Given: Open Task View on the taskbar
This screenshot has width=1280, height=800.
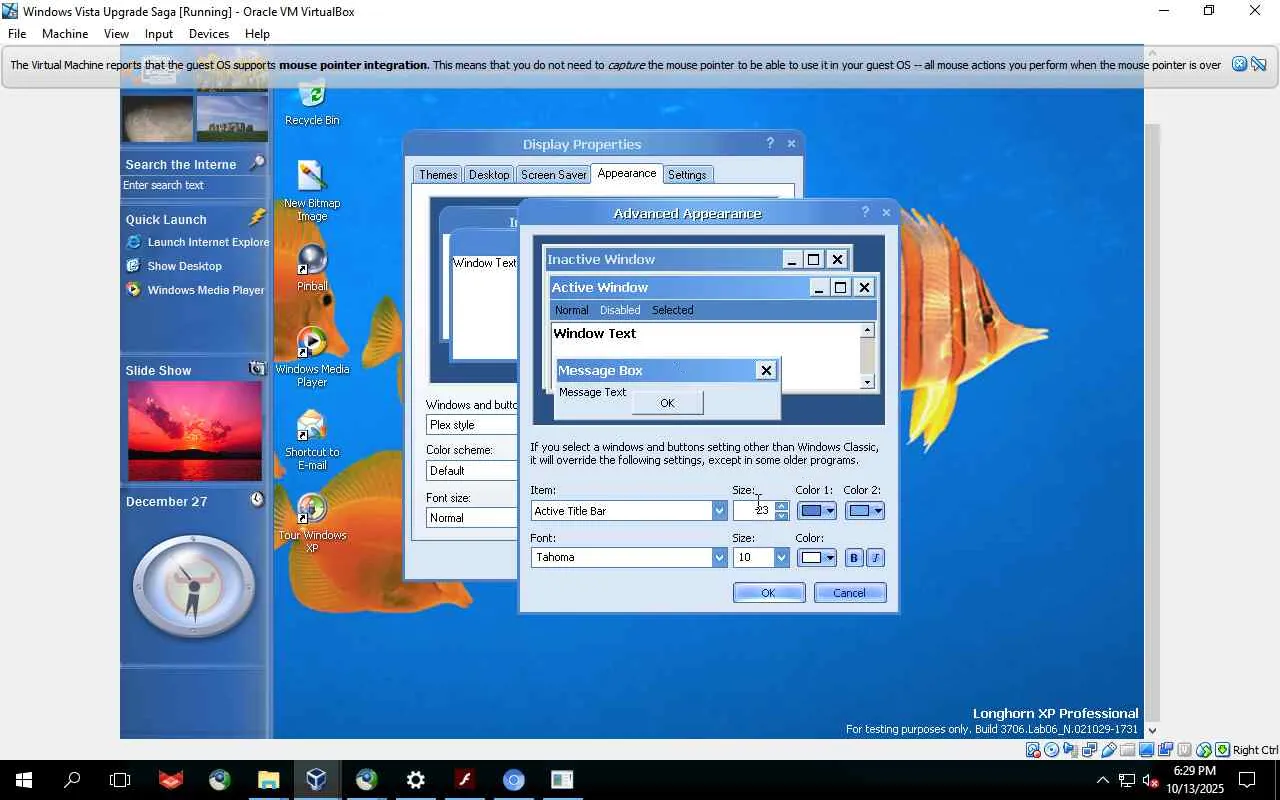Looking at the screenshot, I should point(120,780).
